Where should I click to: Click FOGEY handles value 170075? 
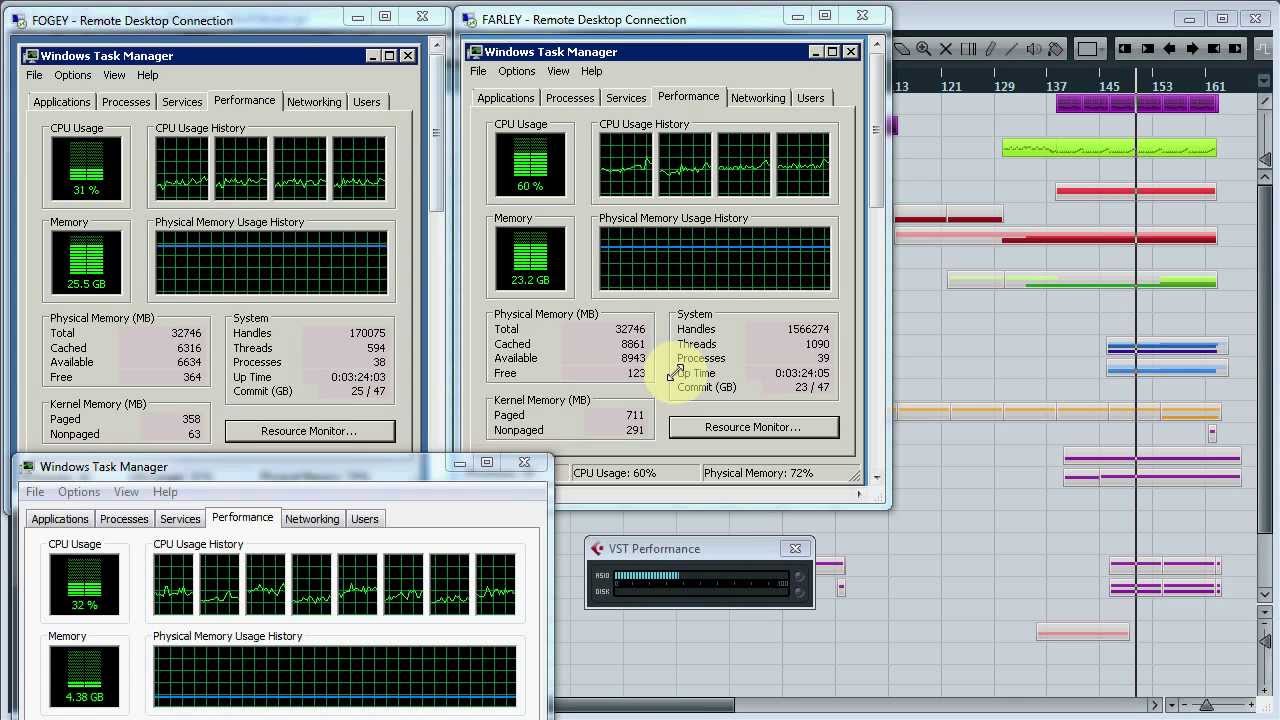(367, 333)
